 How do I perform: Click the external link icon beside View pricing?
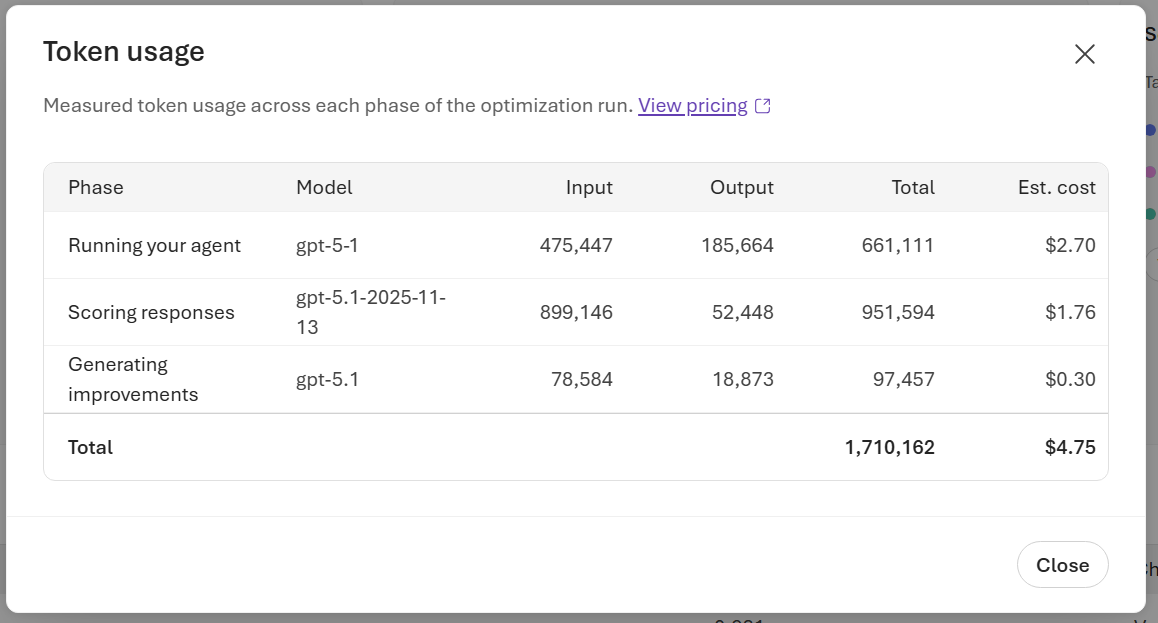tap(763, 106)
